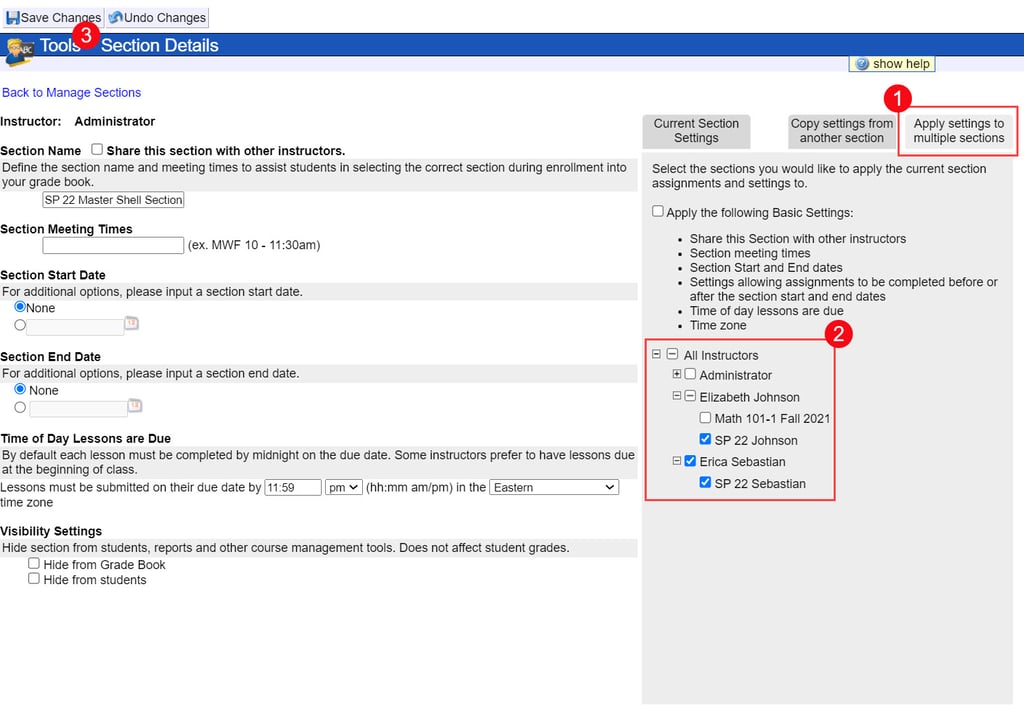
Task: Open the Eastern time zone dropdown
Action: point(555,488)
